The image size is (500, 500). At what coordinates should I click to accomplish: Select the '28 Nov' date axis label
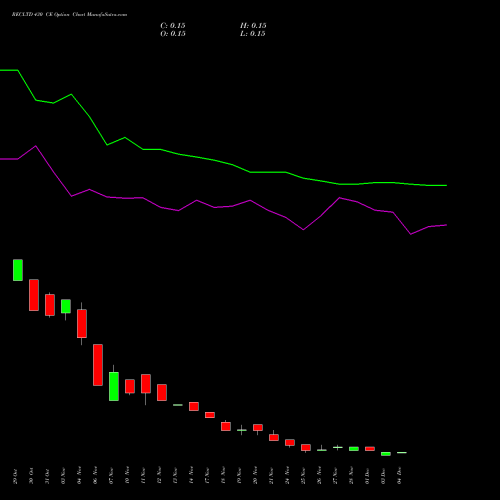click(351, 476)
